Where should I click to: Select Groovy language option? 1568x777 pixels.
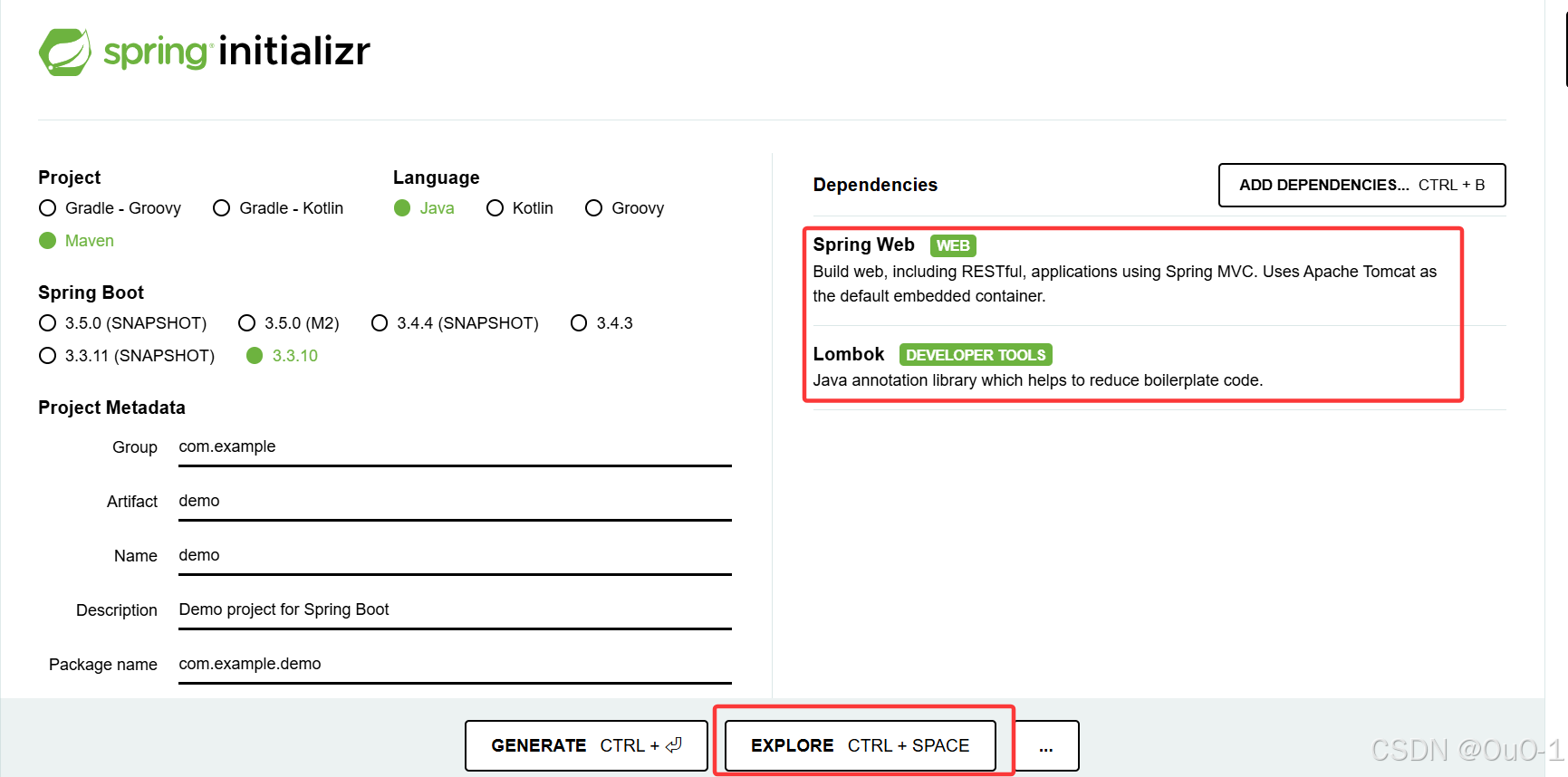tap(625, 208)
